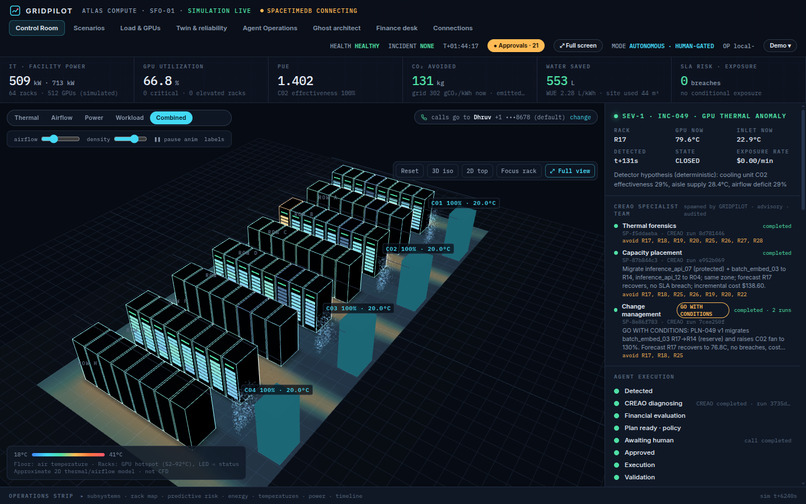Adjust the density slider
The image size is (806, 504).
[131, 139]
